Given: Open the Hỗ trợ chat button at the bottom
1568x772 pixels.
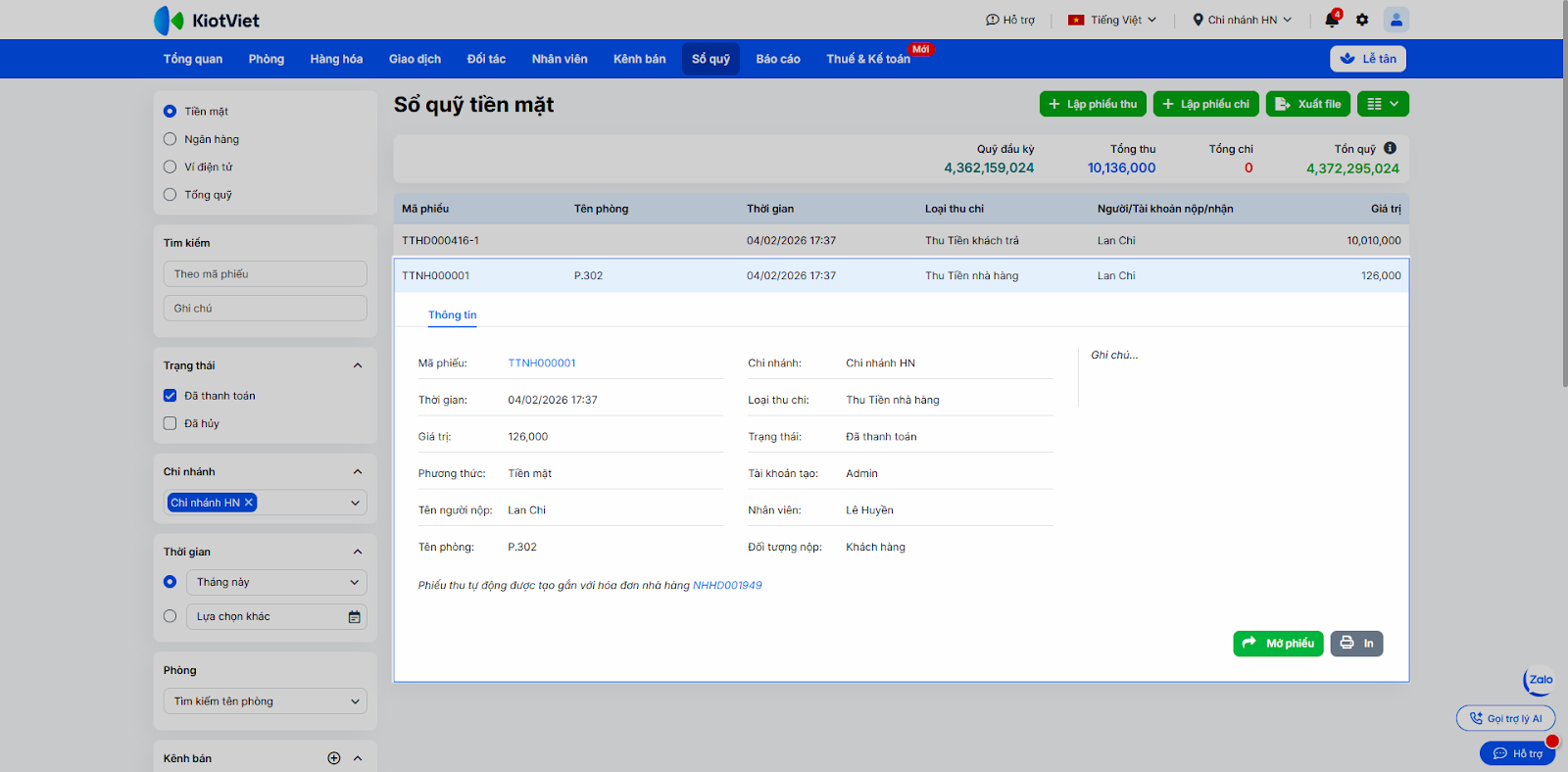Looking at the screenshot, I should pos(1517,753).
